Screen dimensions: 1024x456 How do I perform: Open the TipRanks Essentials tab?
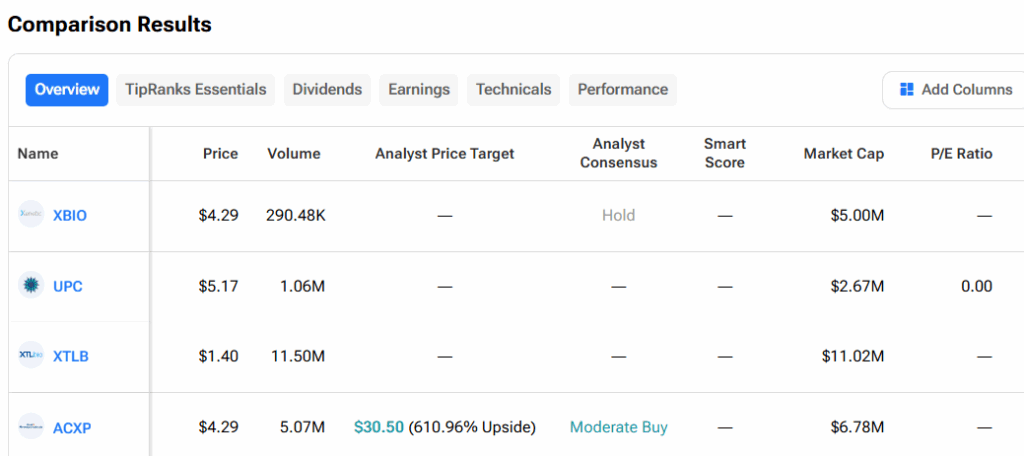click(x=196, y=90)
